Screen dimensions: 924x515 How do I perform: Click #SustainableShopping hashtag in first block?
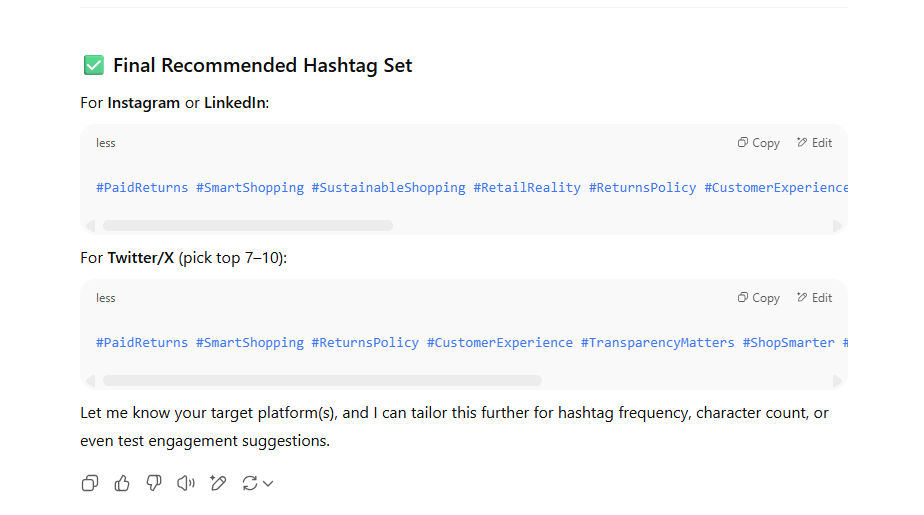tap(388, 187)
